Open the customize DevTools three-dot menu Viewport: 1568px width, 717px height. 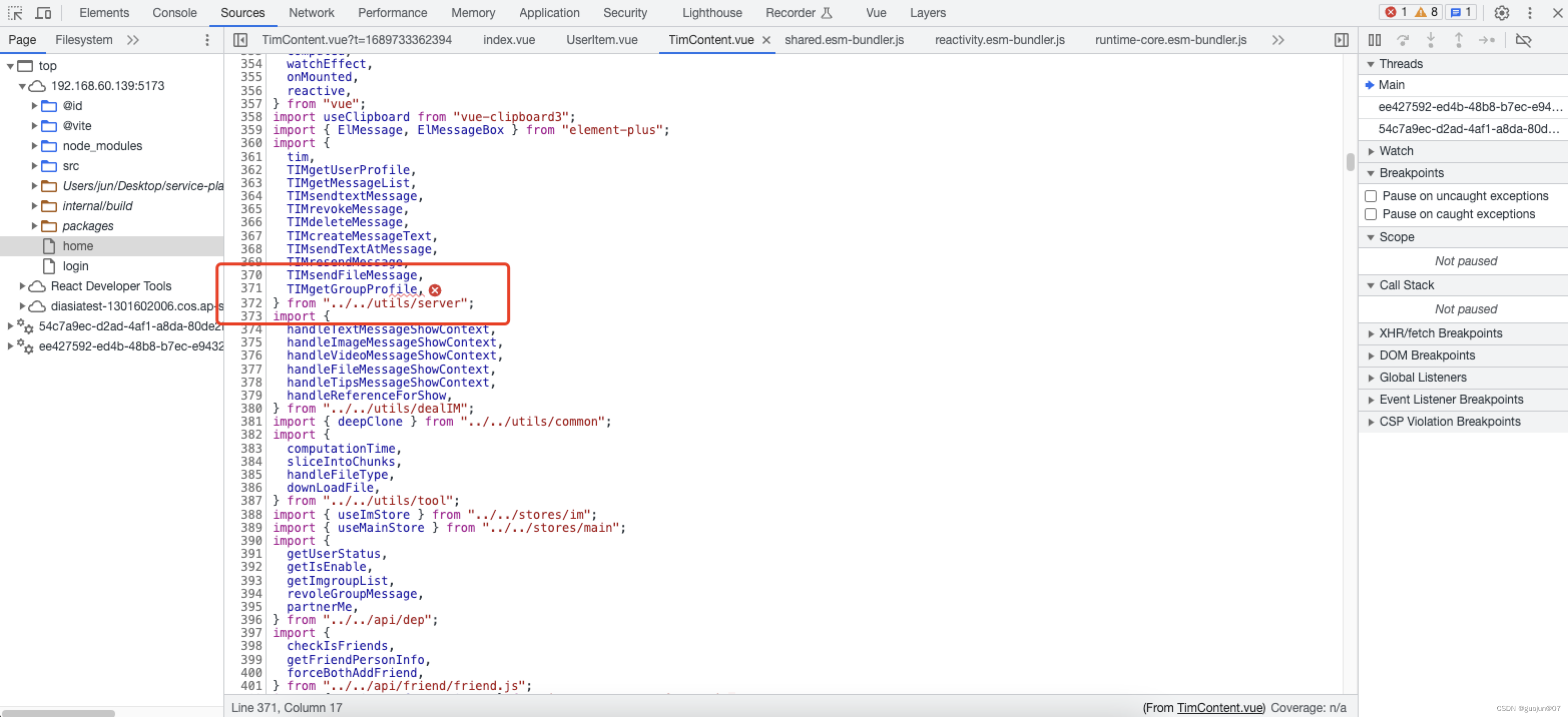click(x=1529, y=13)
